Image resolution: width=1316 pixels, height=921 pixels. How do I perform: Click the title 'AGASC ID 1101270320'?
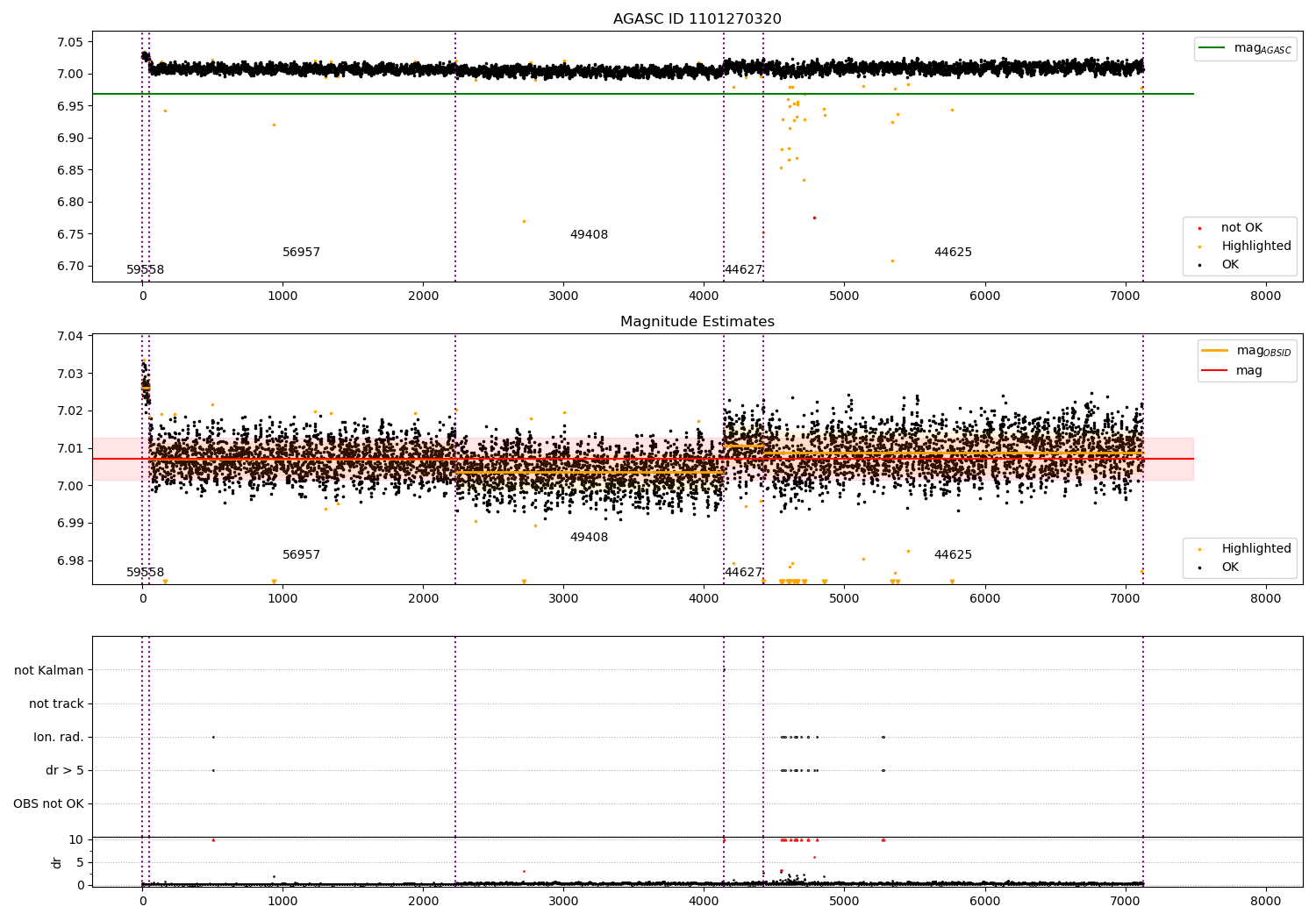point(697,19)
